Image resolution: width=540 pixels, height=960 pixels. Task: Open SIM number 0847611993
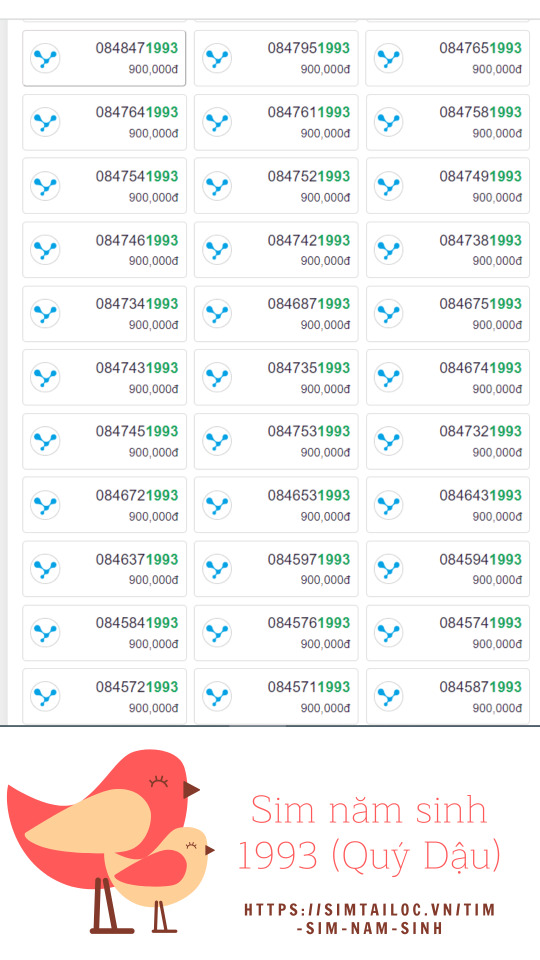pos(309,112)
